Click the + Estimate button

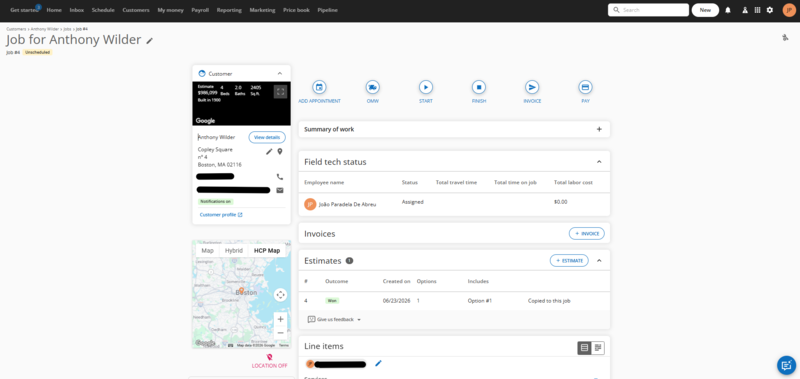pyautogui.click(x=569, y=261)
